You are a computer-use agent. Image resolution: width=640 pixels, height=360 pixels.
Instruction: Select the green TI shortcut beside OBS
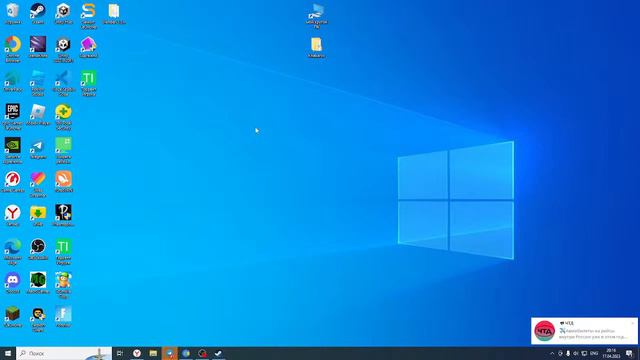tap(63, 252)
